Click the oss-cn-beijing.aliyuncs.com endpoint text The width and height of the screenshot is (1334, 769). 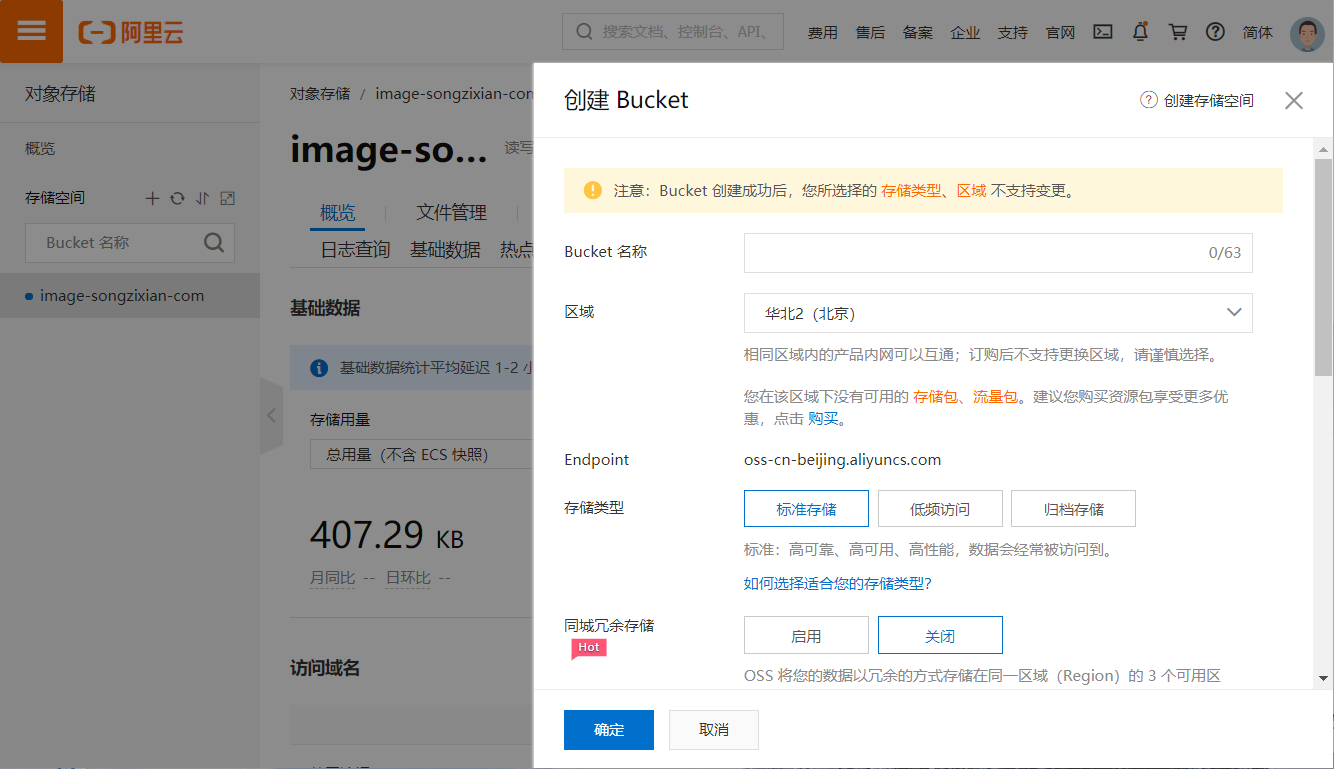coord(843,460)
